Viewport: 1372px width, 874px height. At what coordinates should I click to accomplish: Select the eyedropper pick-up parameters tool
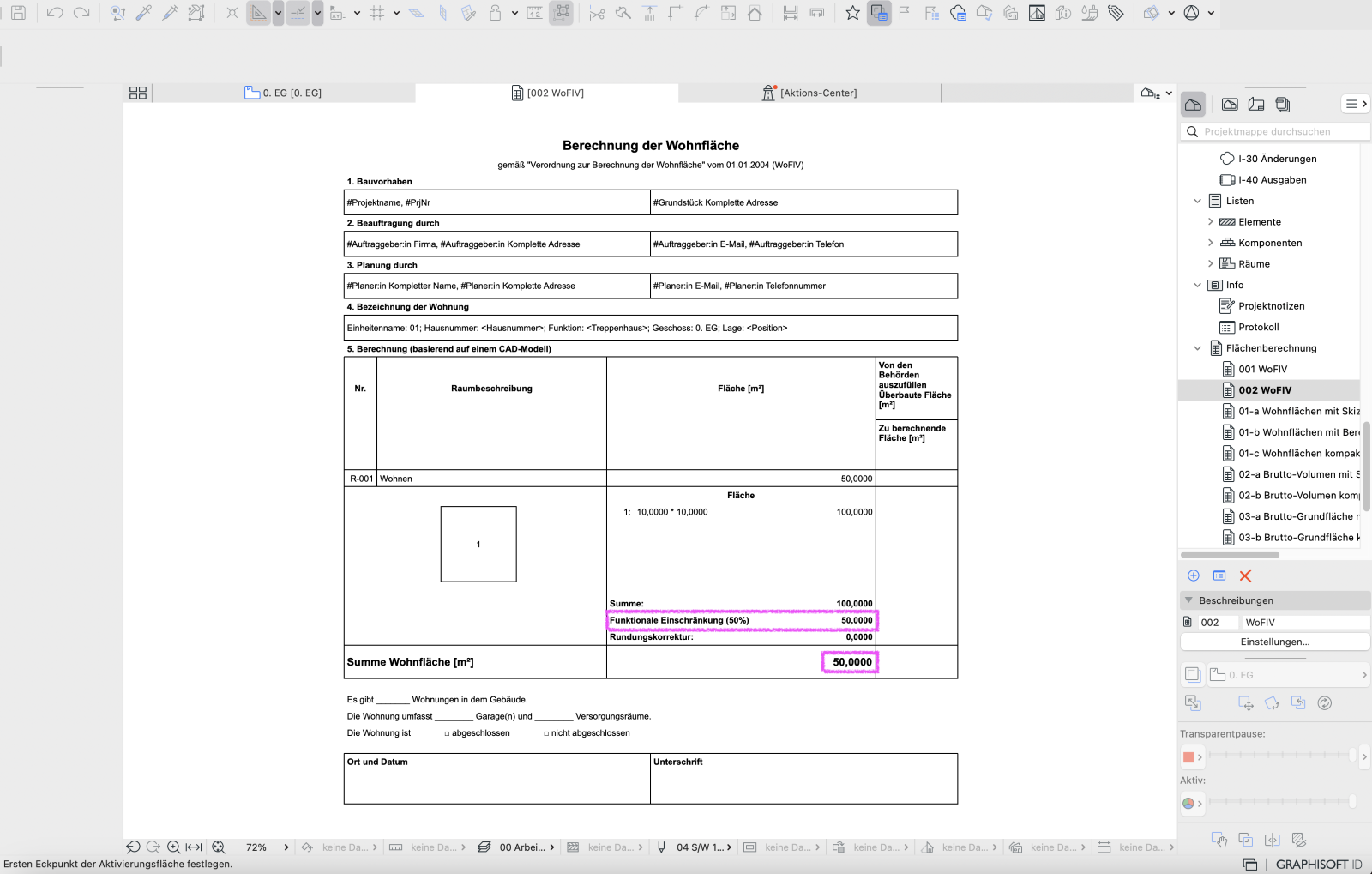coord(144,13)
